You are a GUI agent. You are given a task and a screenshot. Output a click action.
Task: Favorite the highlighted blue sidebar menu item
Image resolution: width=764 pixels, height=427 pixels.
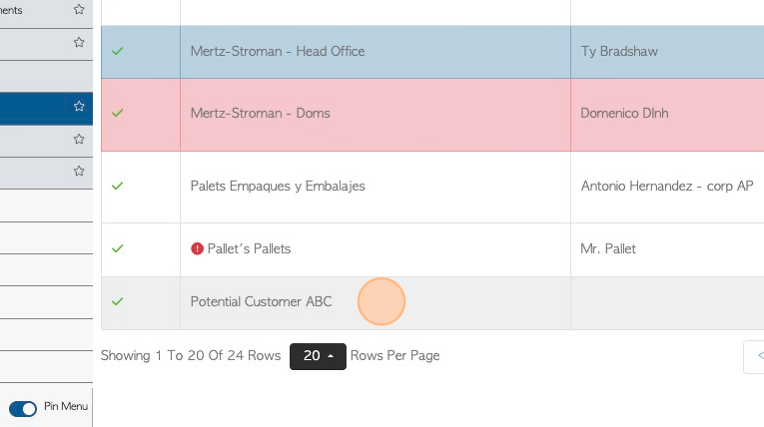tap(79, 106)
